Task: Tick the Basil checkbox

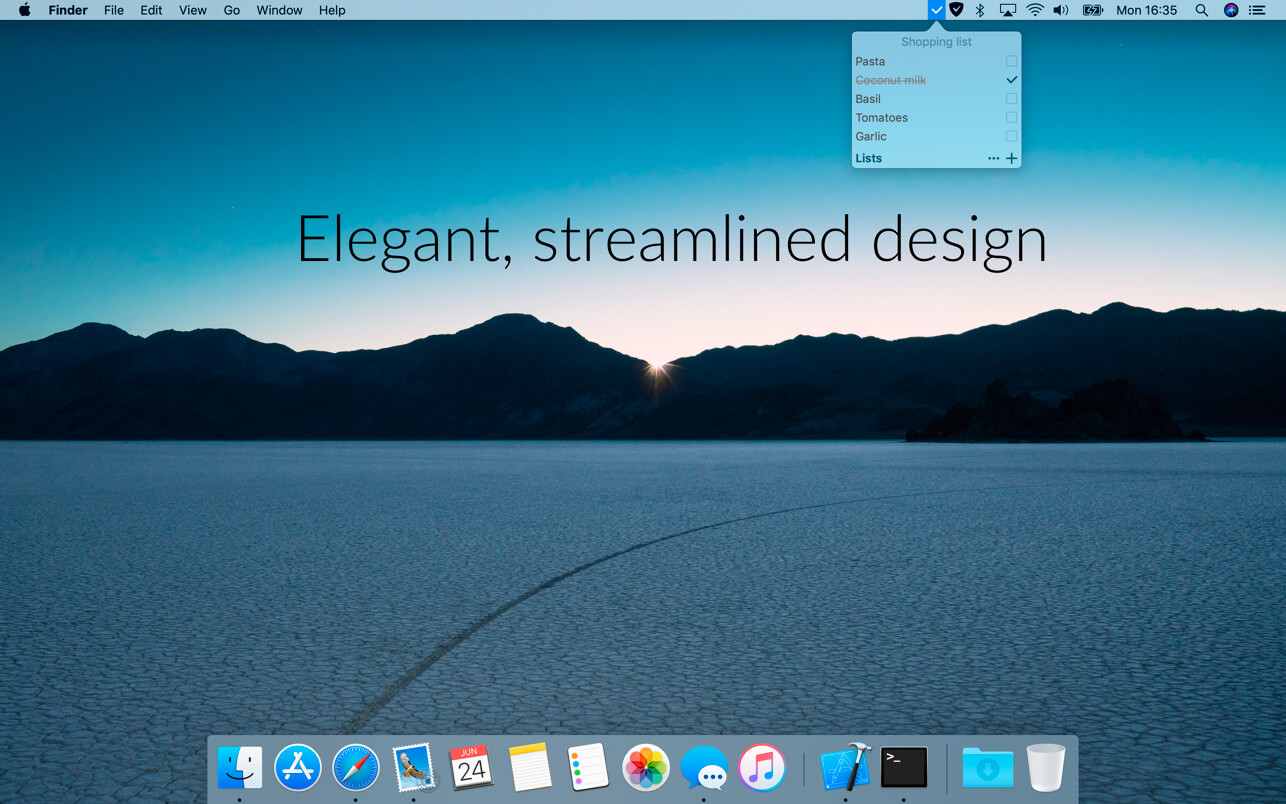Action: coord(1011,99)
